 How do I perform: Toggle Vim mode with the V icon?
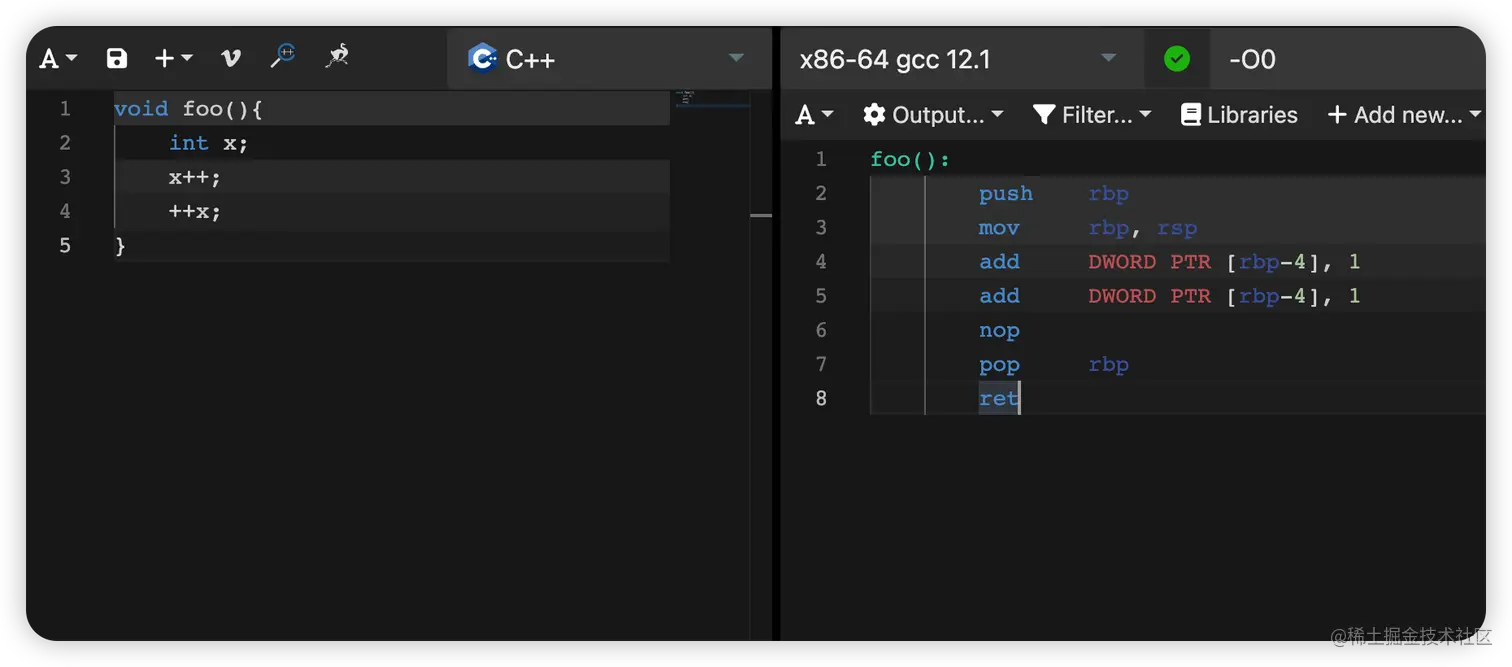(x=231, y=58)
